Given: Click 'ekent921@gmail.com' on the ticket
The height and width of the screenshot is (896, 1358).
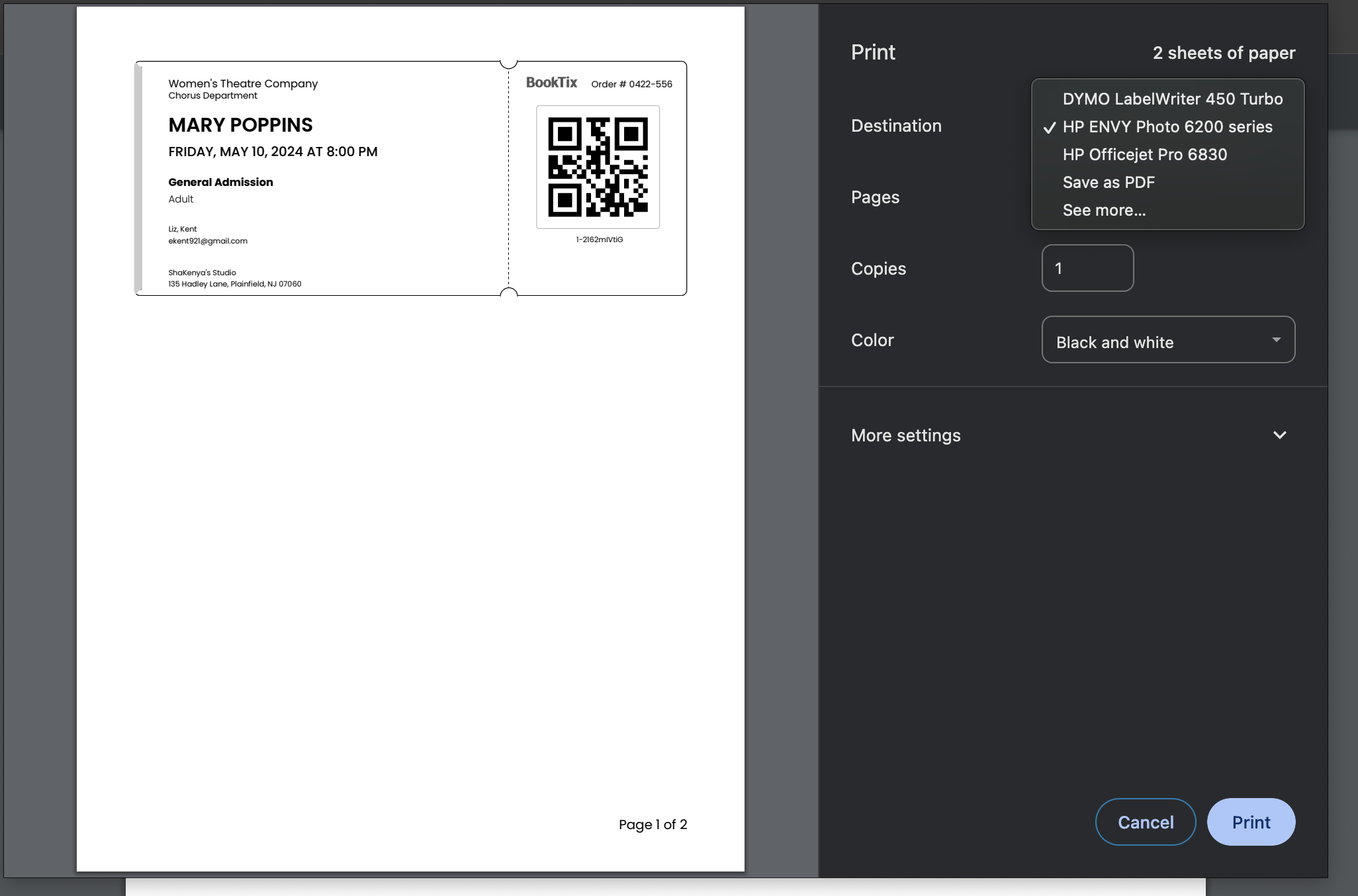Looking at the screenshot, I should (x=208, y=241).
